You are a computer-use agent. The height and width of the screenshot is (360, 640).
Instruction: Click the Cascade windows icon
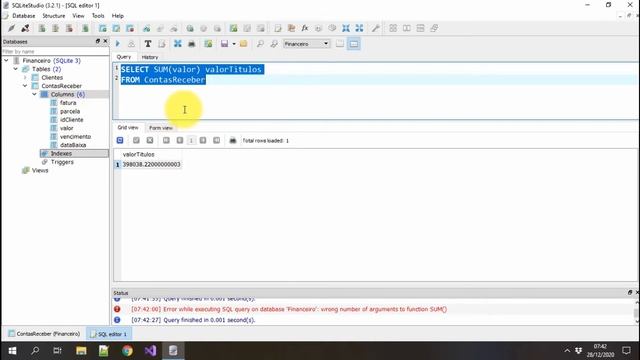click(434, 28)
